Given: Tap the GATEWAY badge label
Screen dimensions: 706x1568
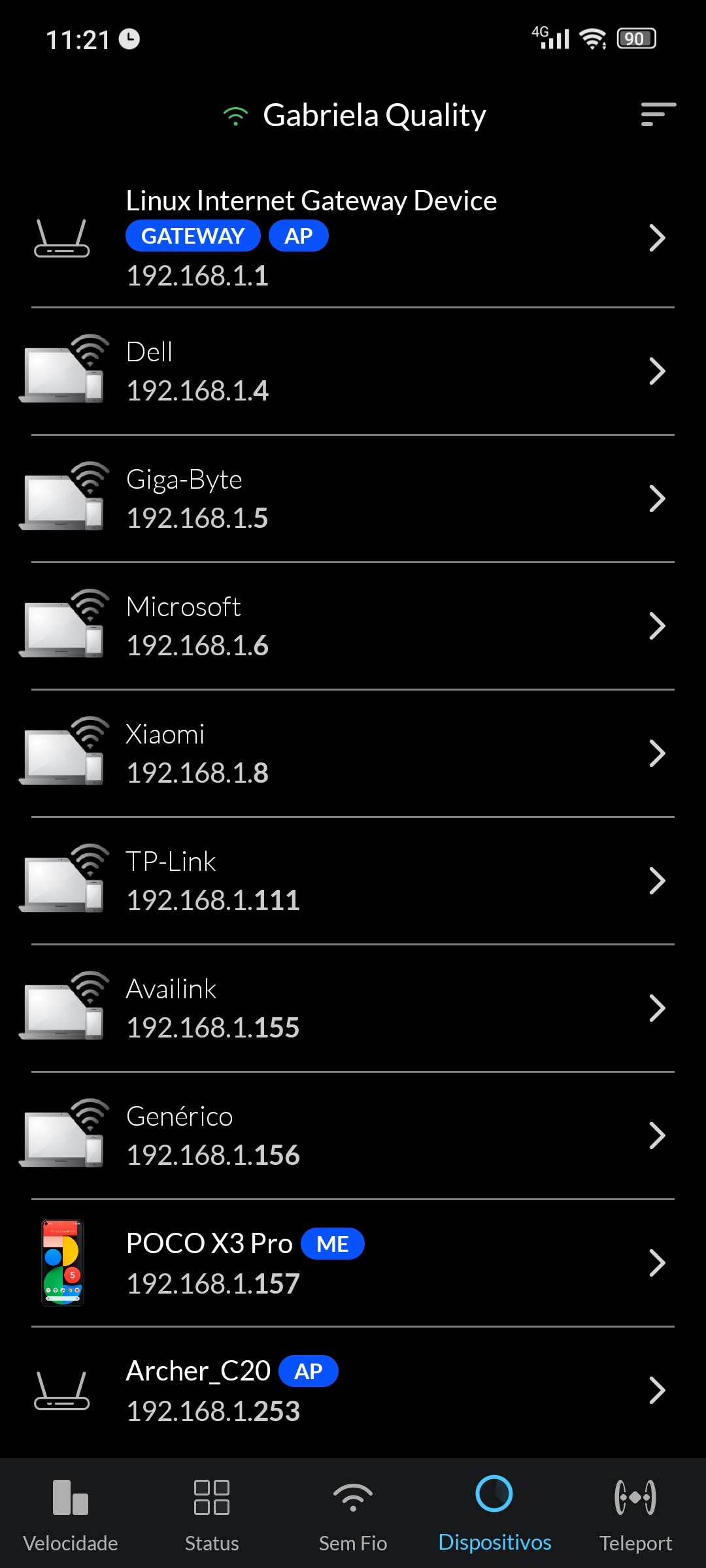Looking at the screenshot, I should (193, 236).
